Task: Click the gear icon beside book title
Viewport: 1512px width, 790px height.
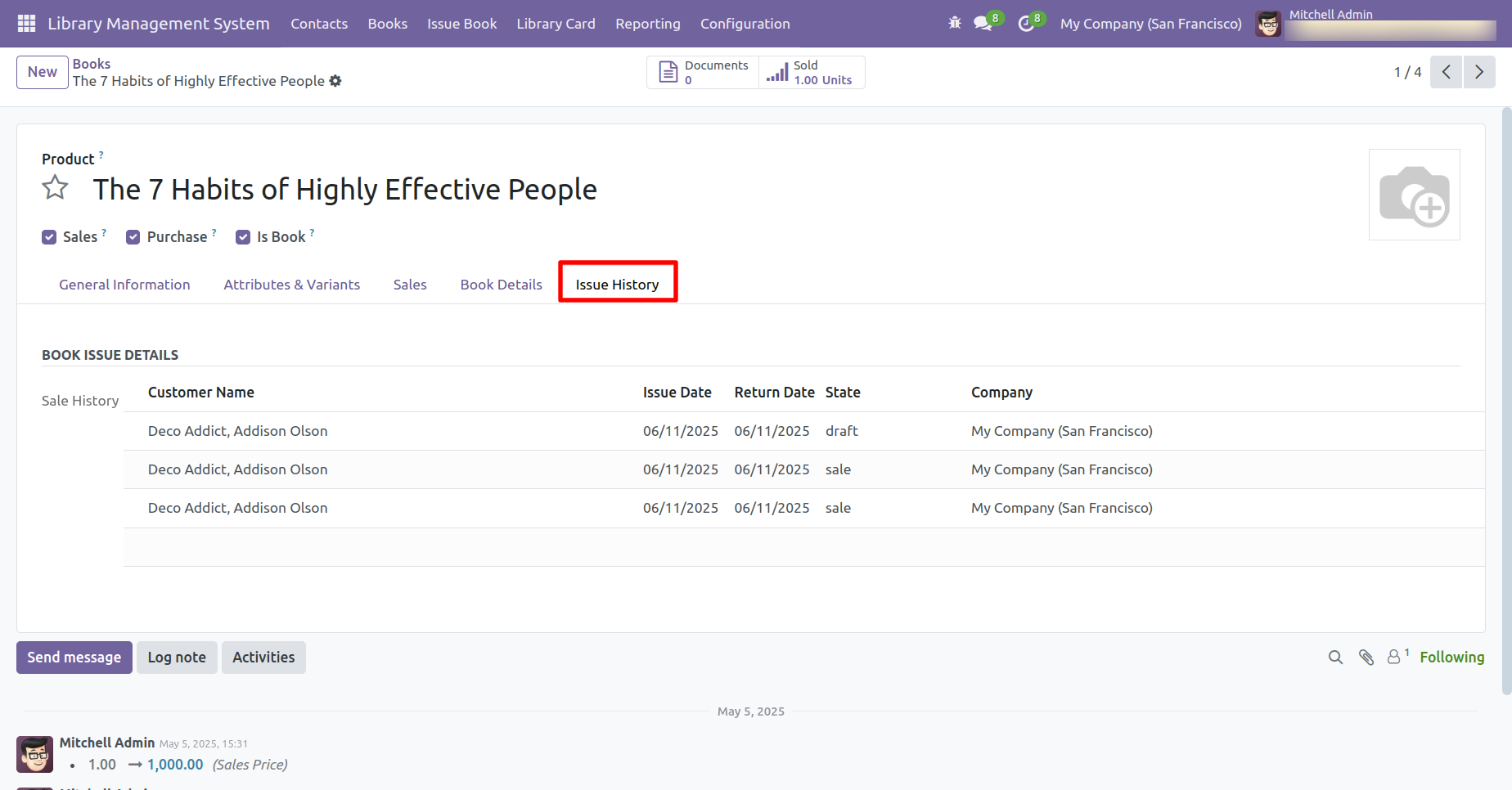Action: [x=335, y=81]
